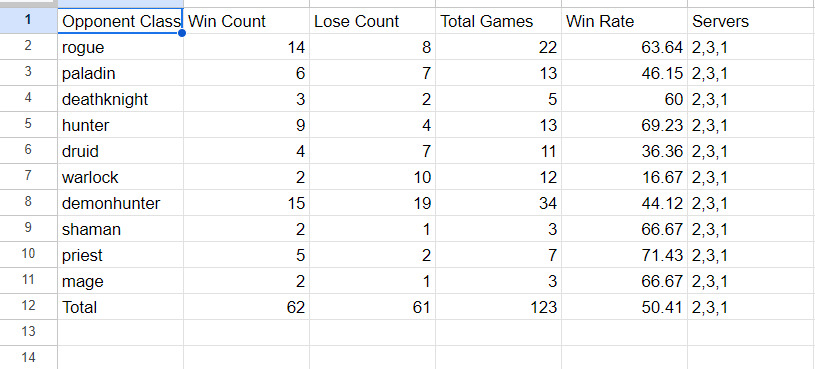Click the Servers header cell
The width and height of the screenshot is (815, 369).
(x=751, y=21)
